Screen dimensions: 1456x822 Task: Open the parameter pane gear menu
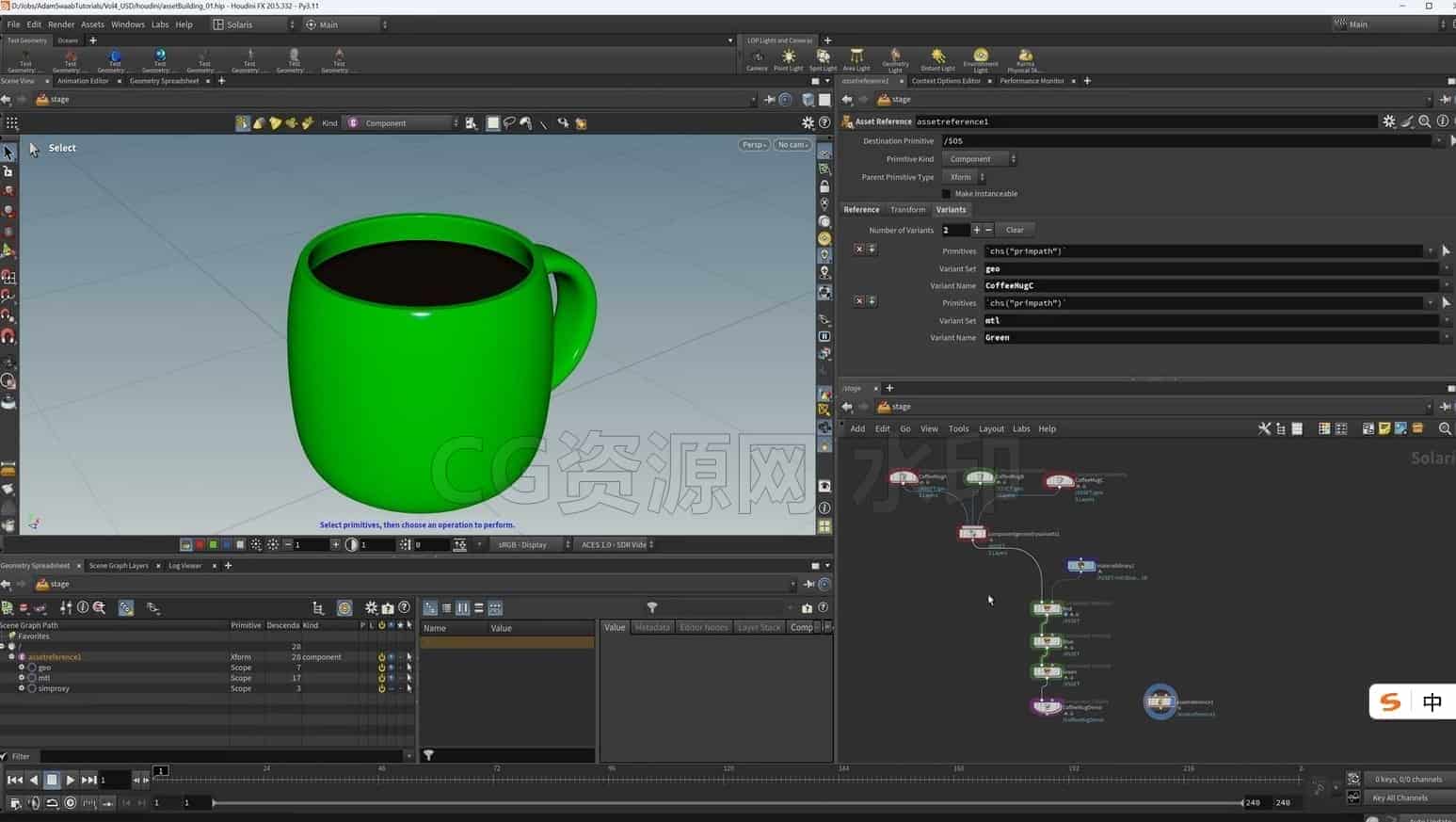[1389, 121]
